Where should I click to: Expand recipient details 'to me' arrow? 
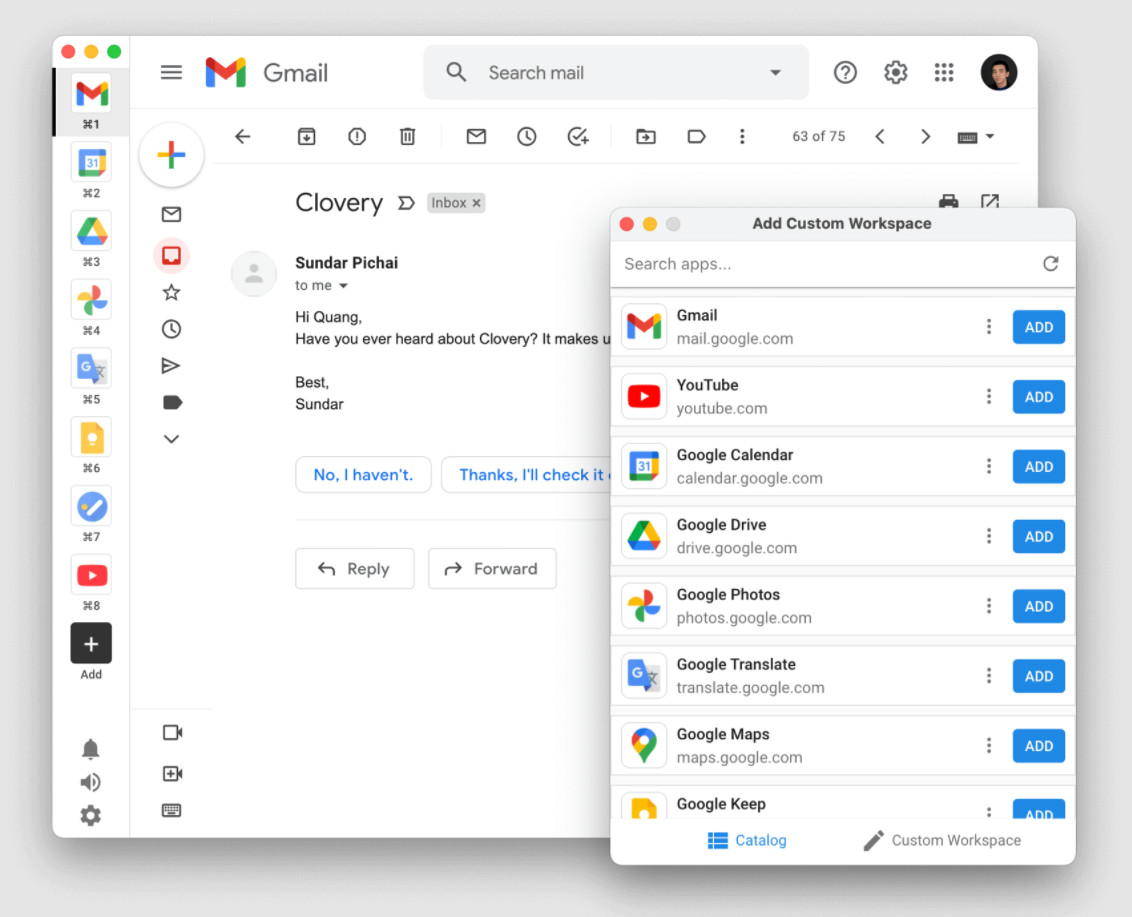[344, 286]
